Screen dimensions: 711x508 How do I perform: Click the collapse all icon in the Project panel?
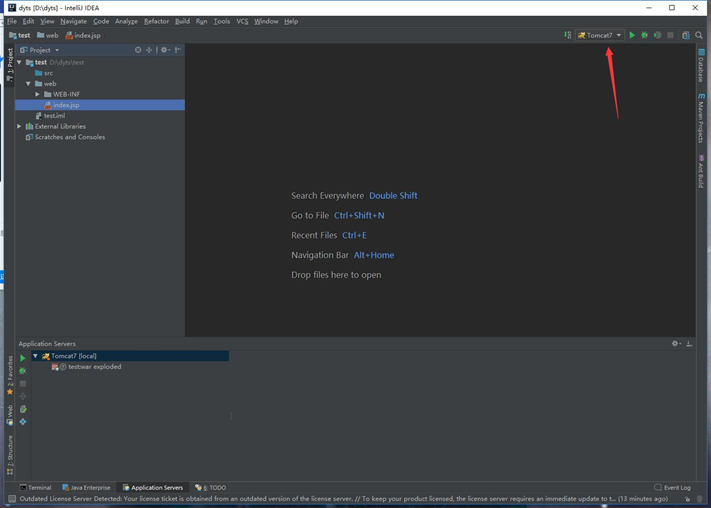click(x=149, y=50)
